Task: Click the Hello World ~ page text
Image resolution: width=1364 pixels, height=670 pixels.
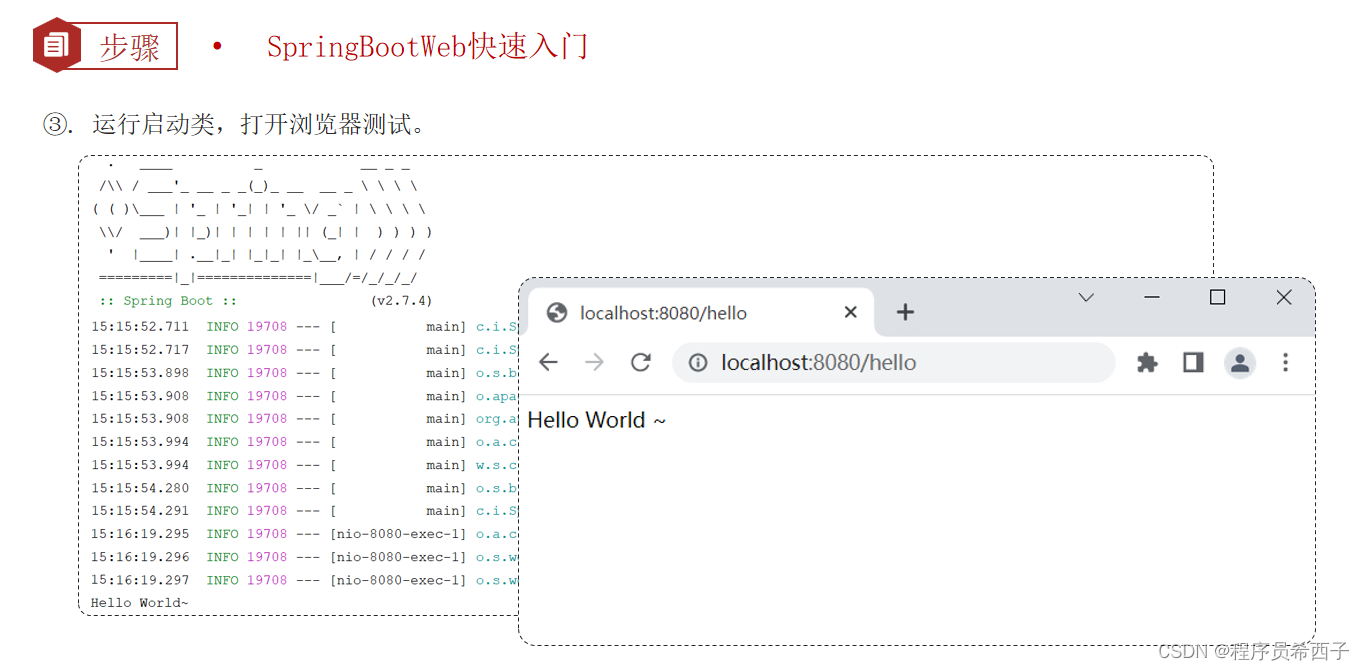Action: coord(597,419)
